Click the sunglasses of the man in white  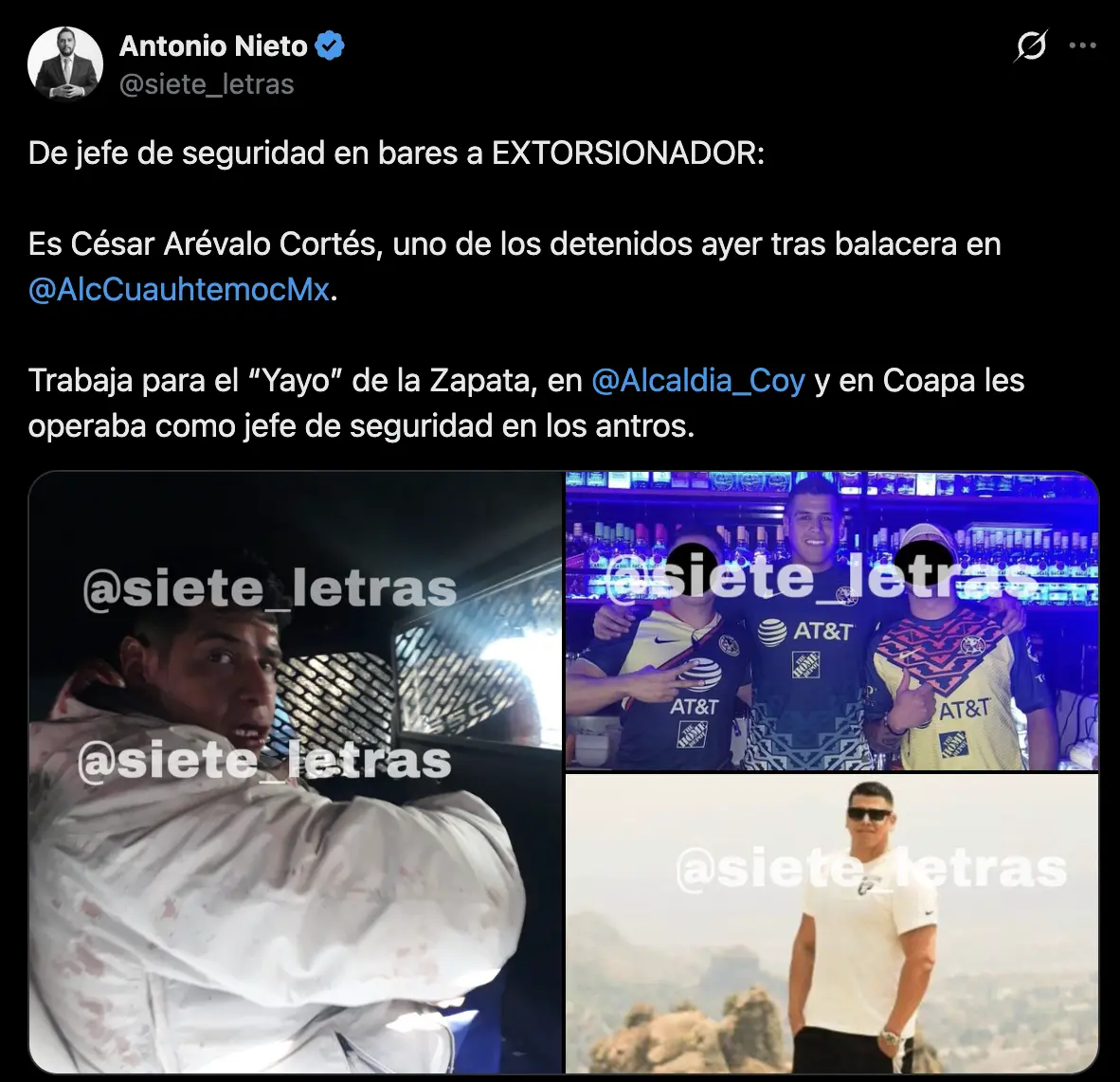tap(869, 815)
